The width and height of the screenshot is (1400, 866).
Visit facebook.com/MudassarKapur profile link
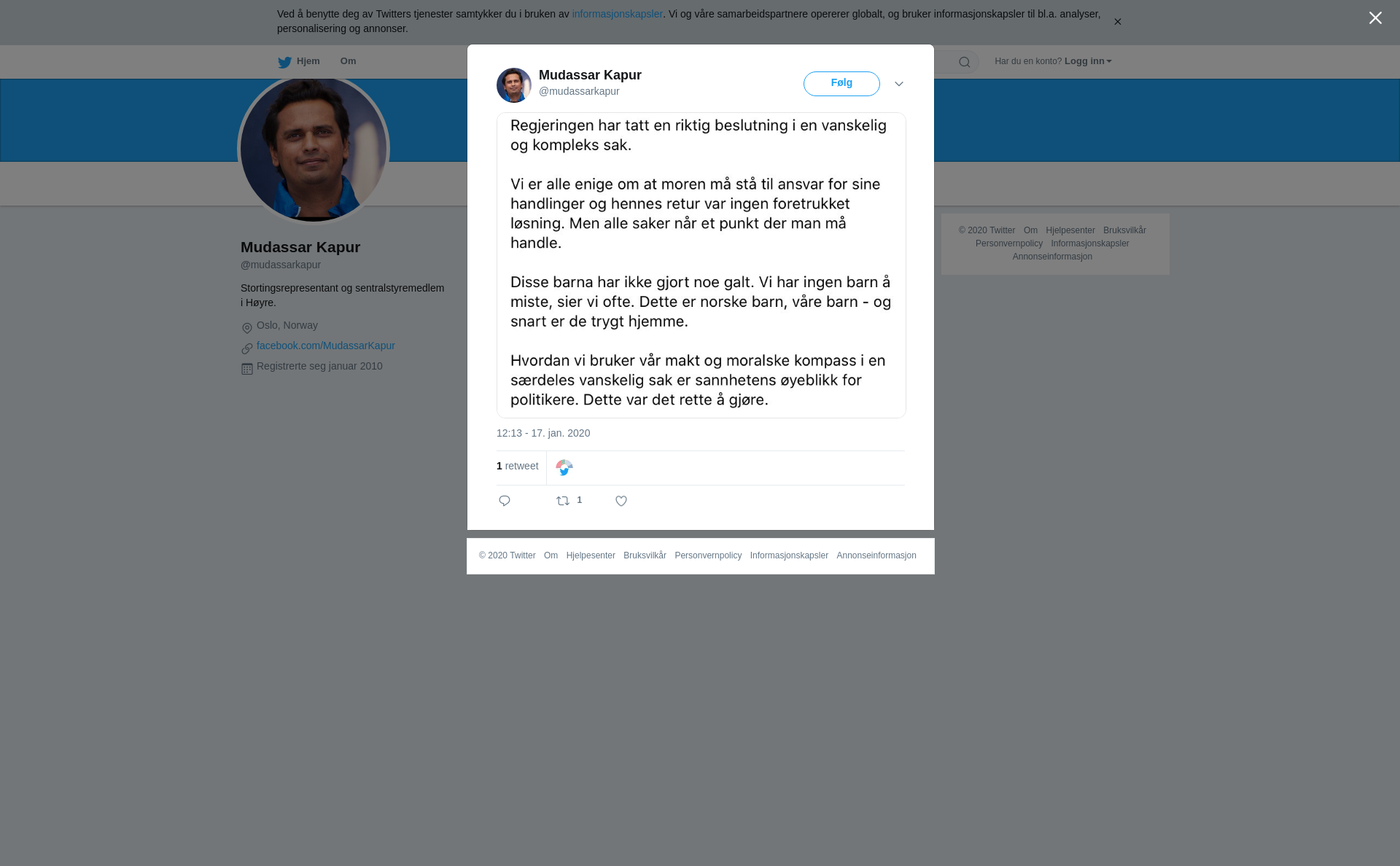pyautogui.click(x=326, y=346)
